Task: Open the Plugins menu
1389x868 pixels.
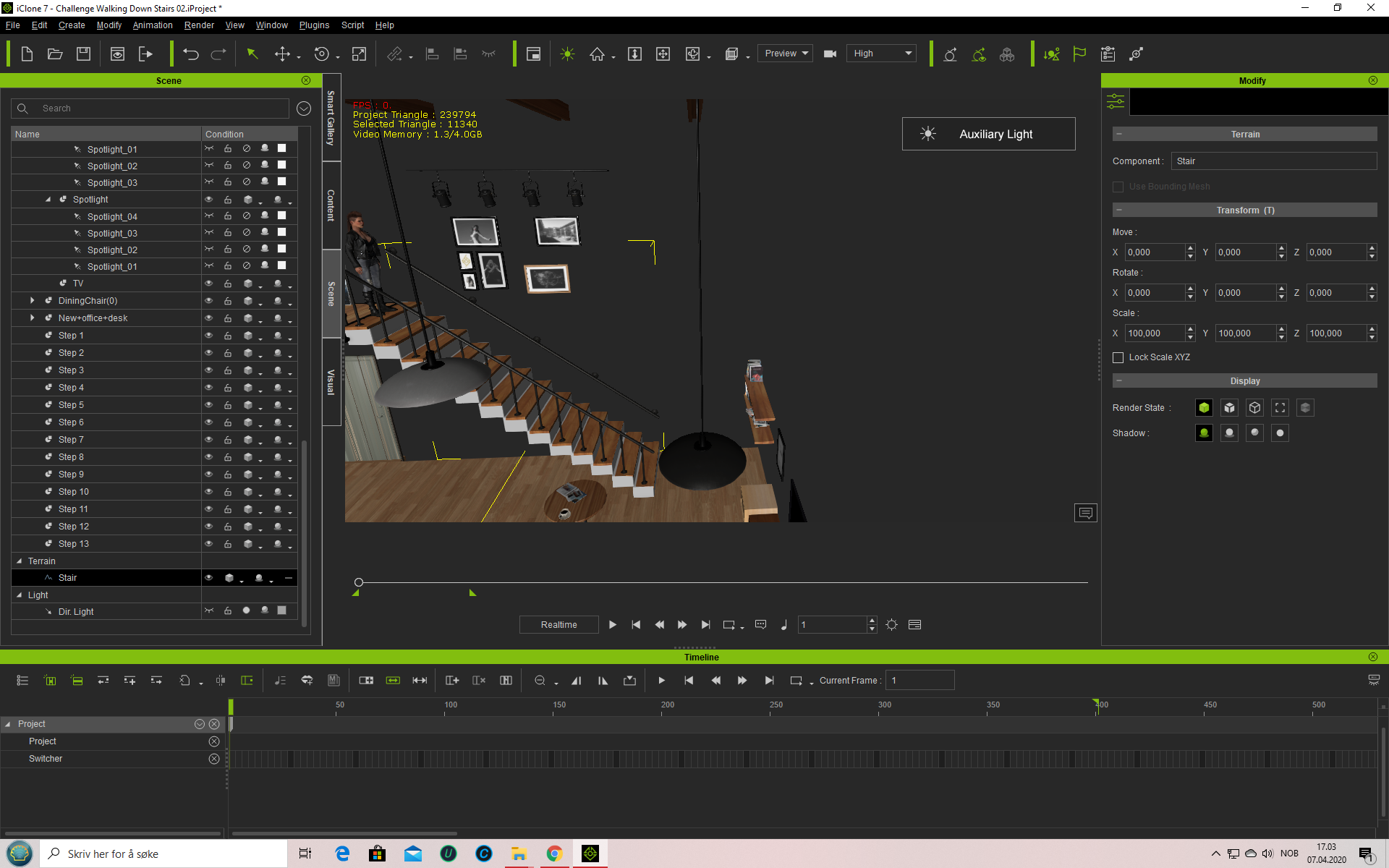Action: tap(314, 25)
